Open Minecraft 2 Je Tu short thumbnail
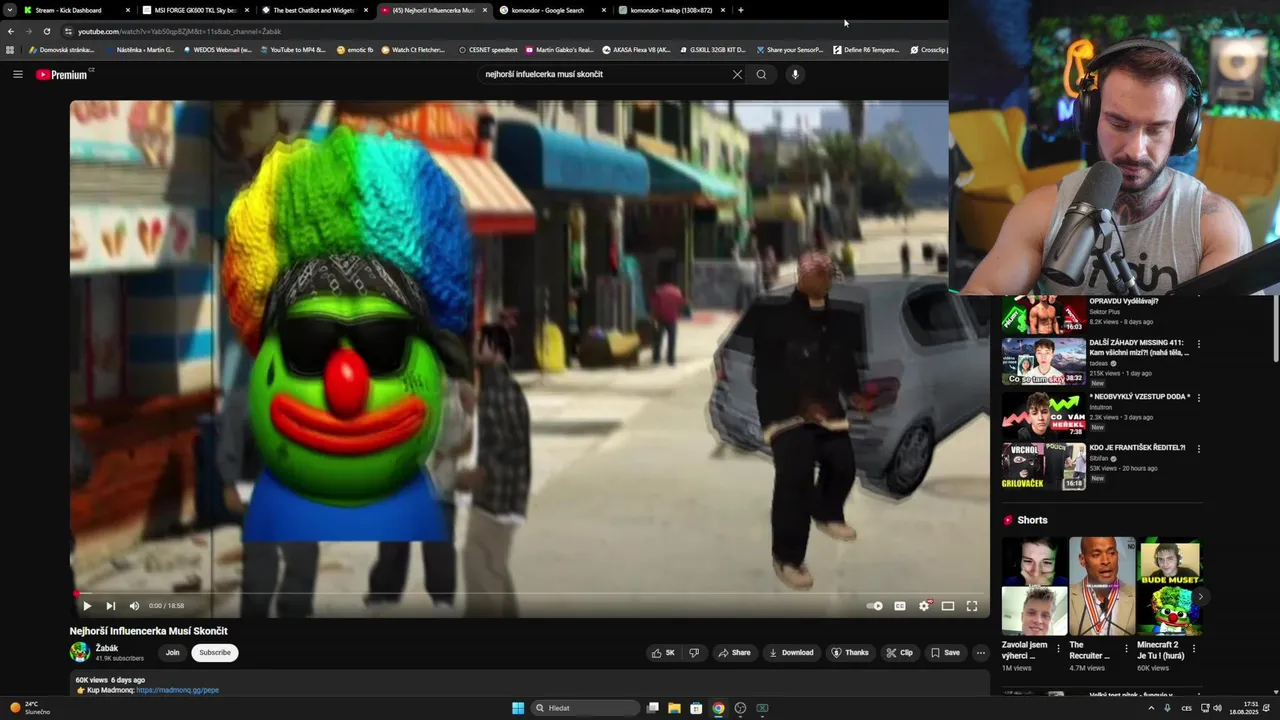This screenshot has height=720, width=1280. pyautogui.click(x=1169, y=586)
